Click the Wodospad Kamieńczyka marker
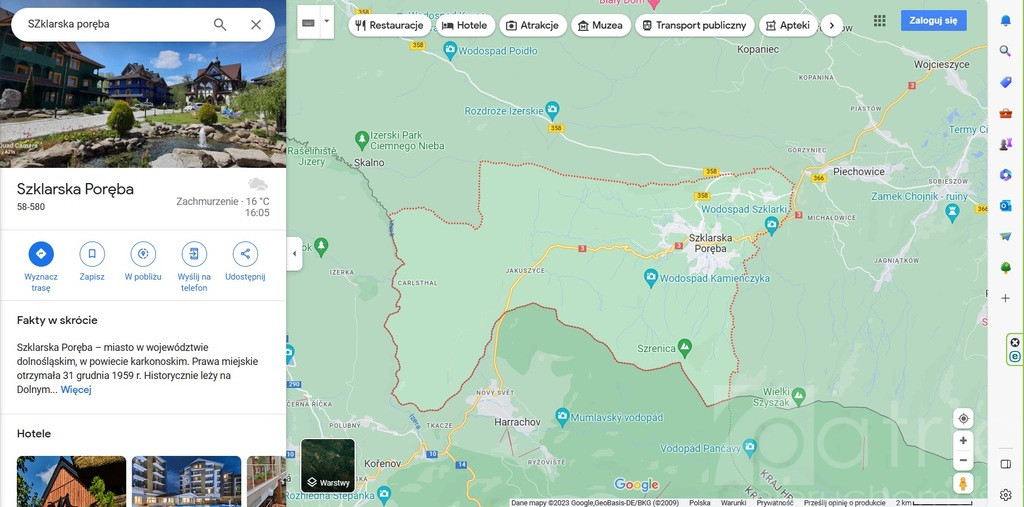Screen dimensions: 1024x507 click(x=651, y=276)
